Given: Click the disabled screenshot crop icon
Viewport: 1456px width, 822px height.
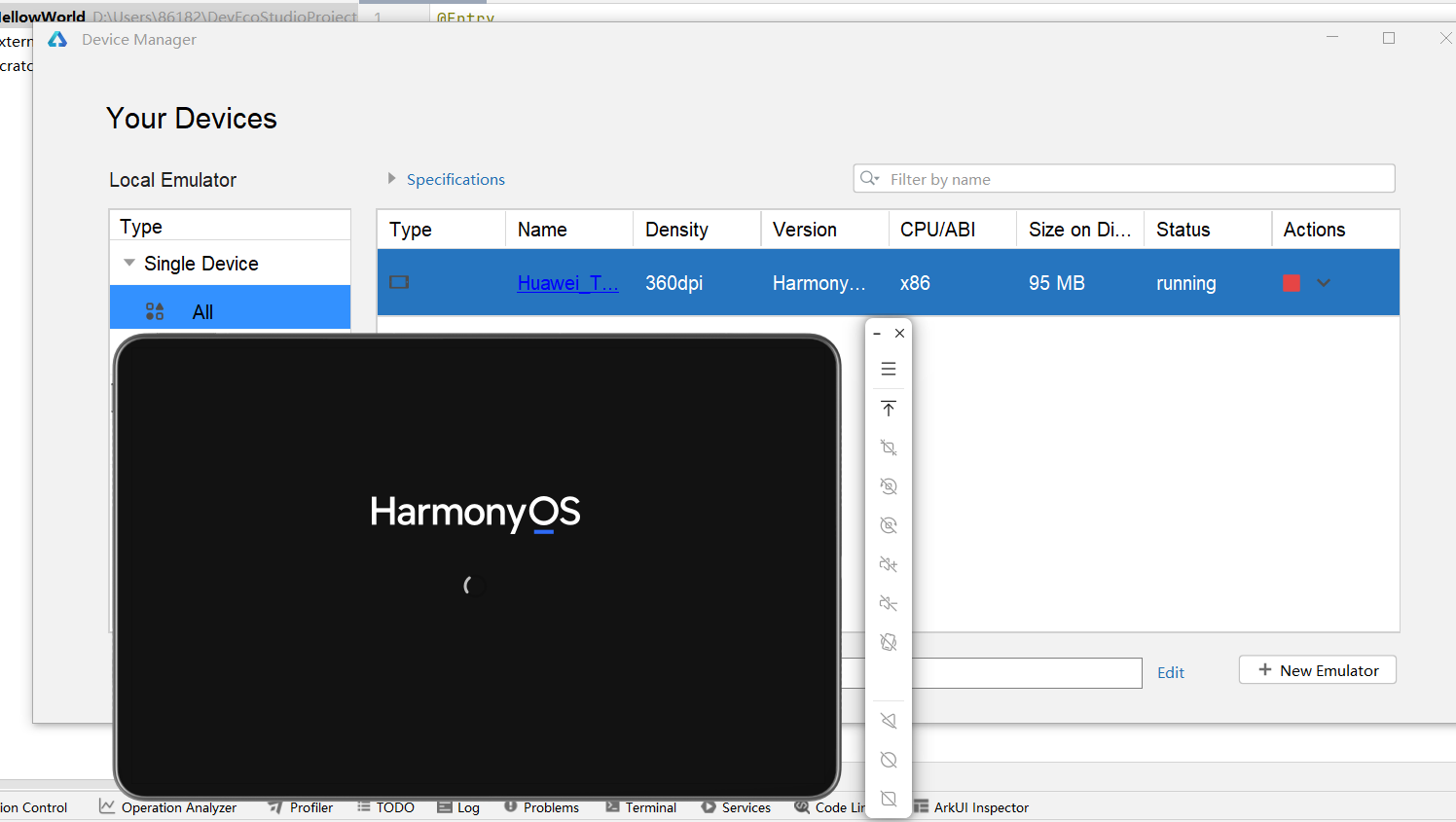Looking at the screenshot, I should (x=889, y=447).
